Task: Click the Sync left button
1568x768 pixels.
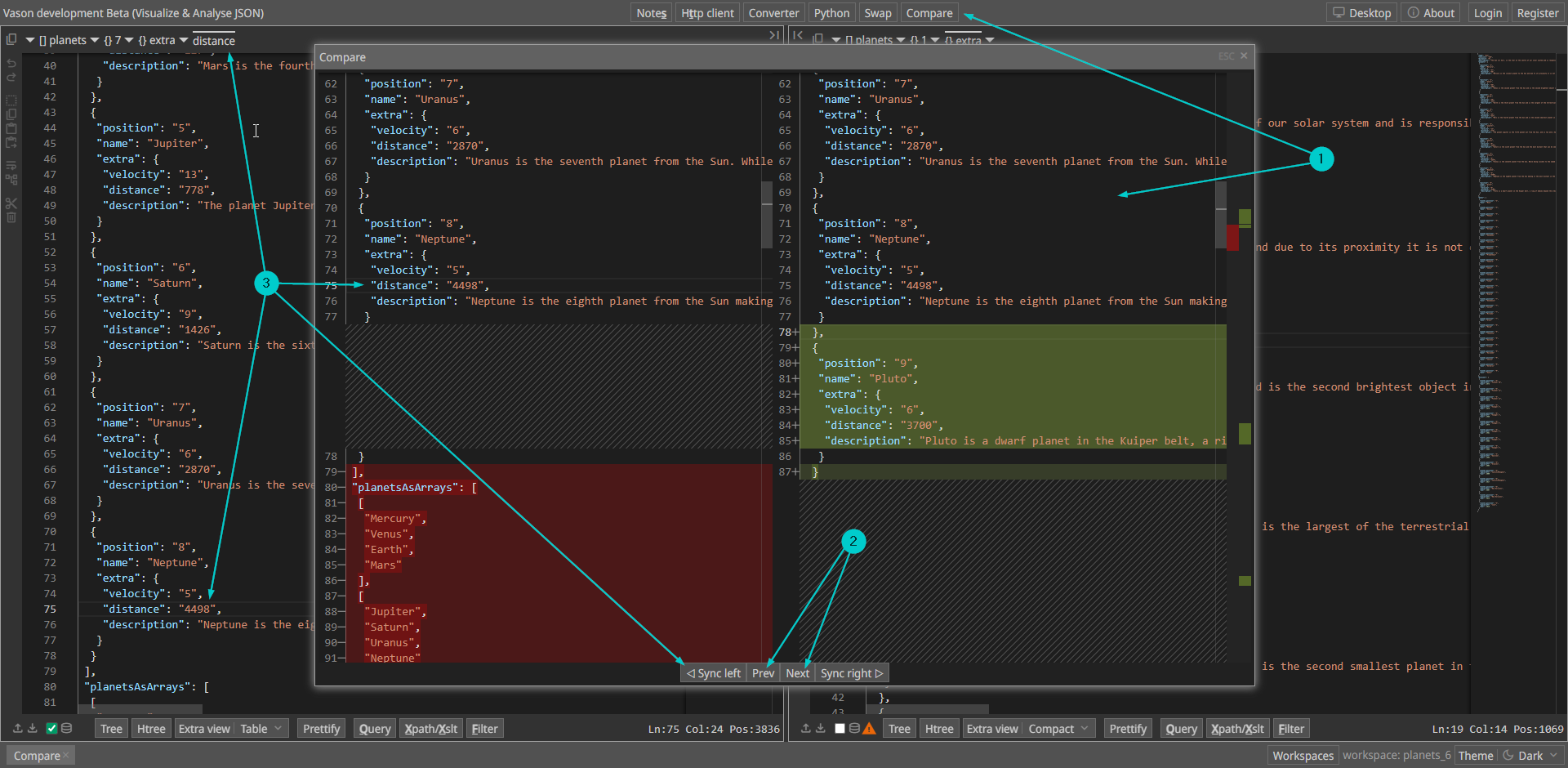Action: coord(714,673)
